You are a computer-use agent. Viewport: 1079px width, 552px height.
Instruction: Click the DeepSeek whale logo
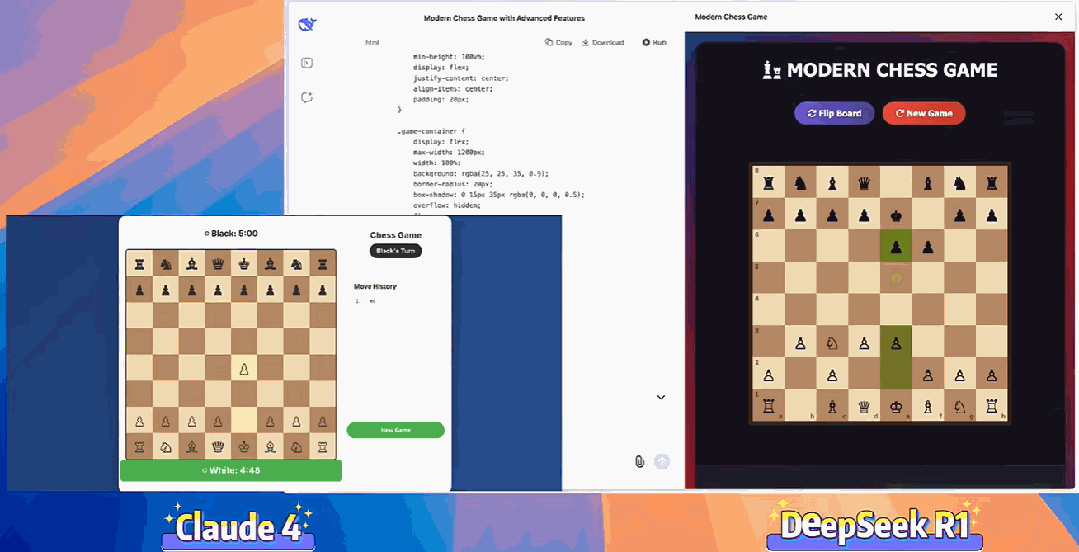(x=306, y=25)
